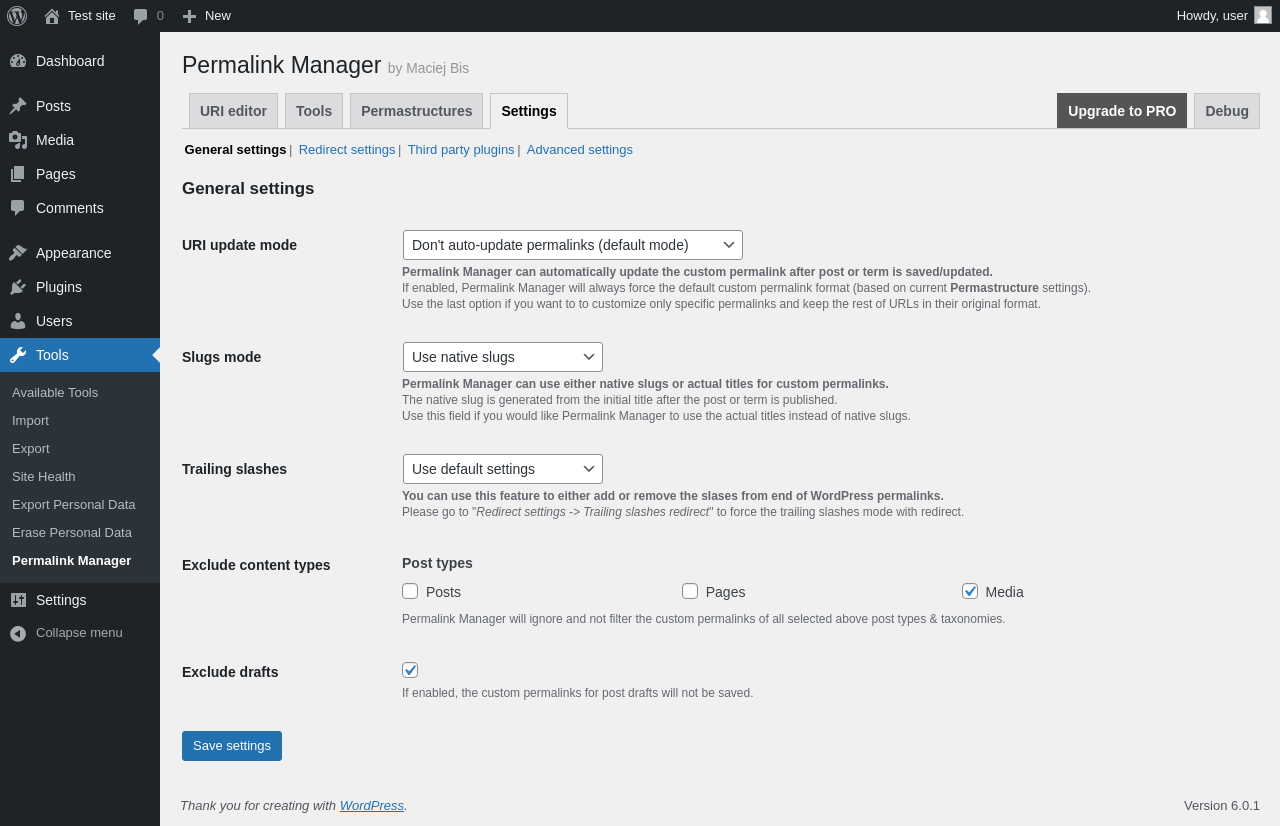
Task: Click the Test site home icon
Action: pos(52,16)
